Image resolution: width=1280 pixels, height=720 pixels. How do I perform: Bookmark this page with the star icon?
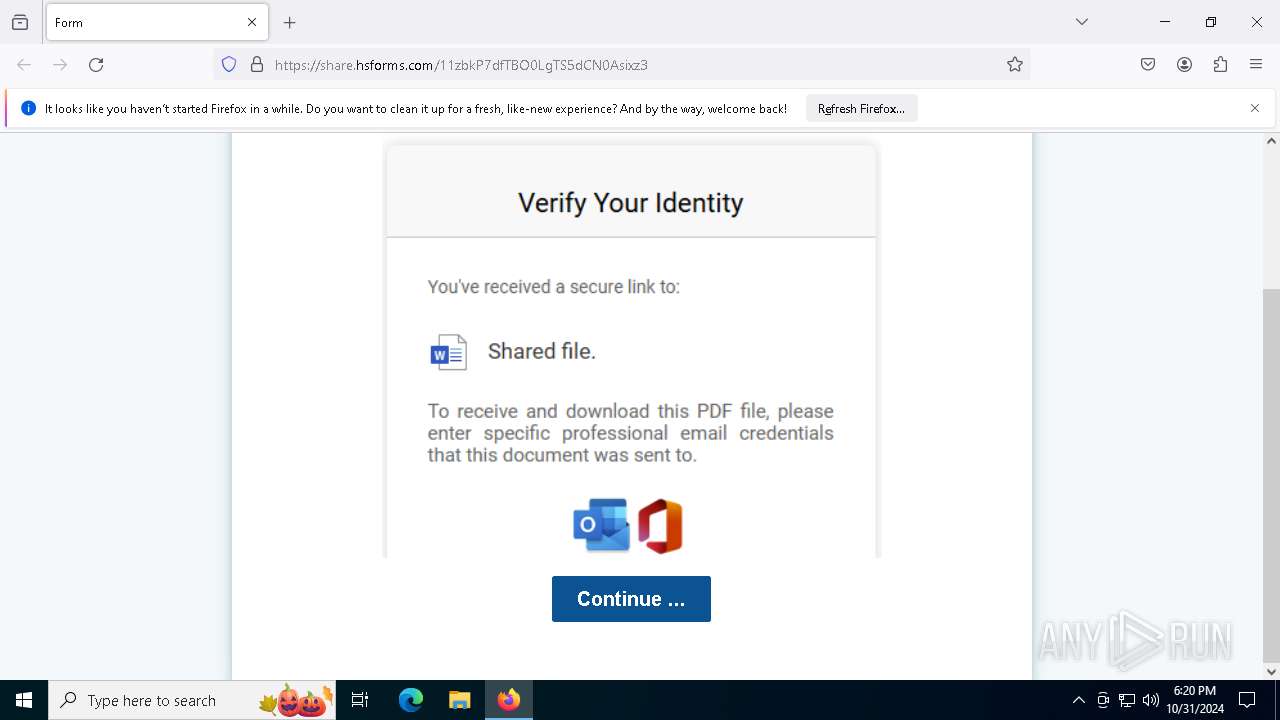click(1015, 65)
